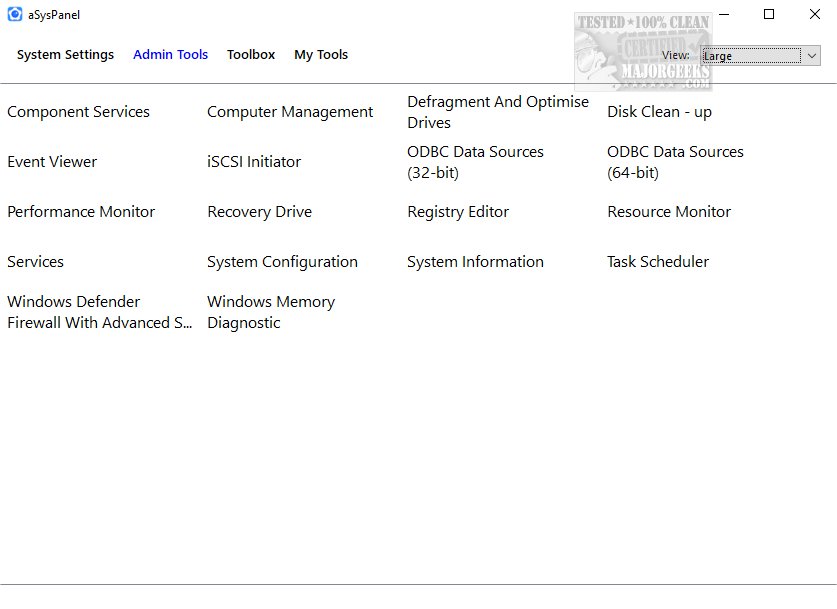Open Event Viewer
Screen dimensions: 837x609
point(52,162)
